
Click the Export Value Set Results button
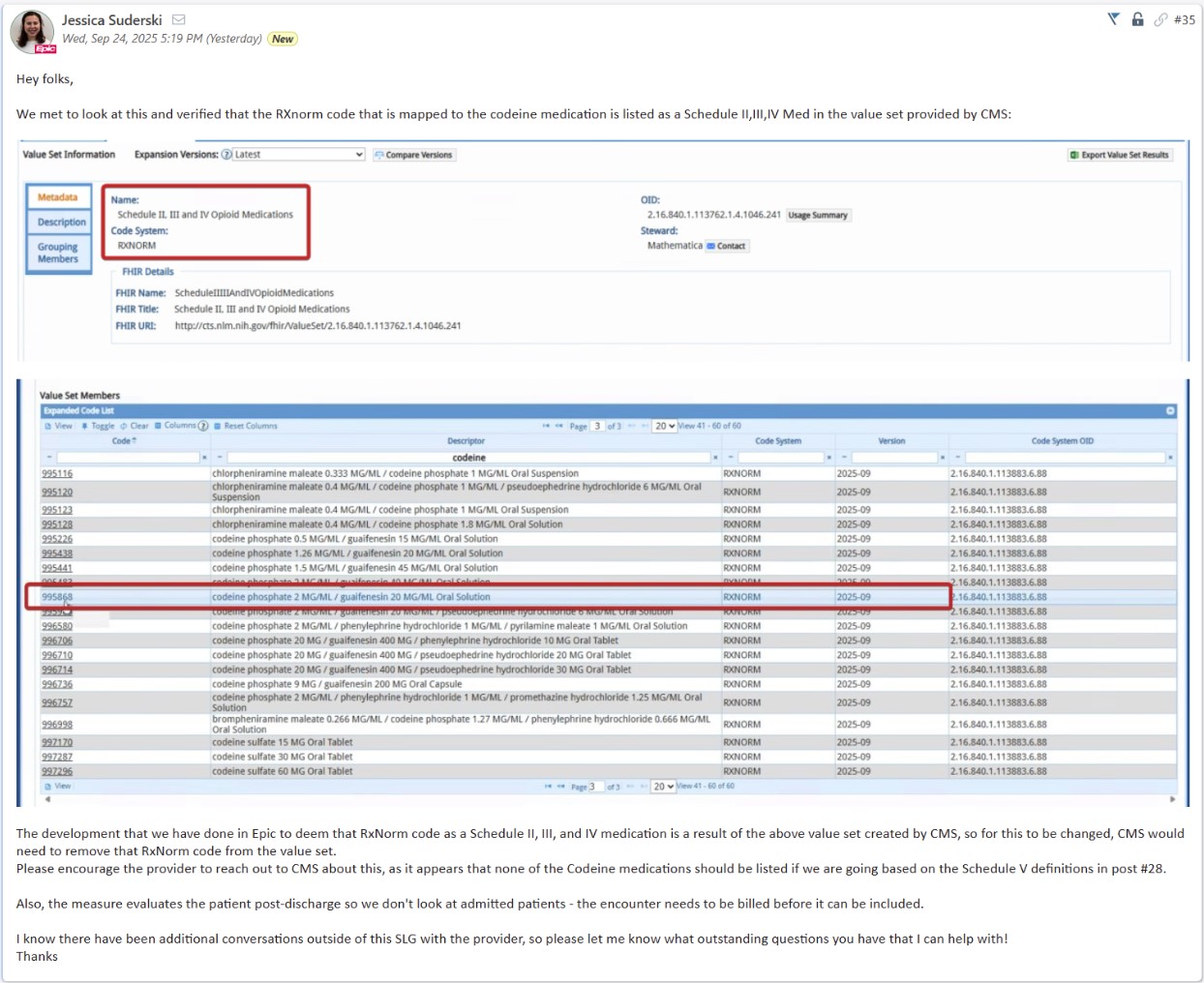point(1120,155)
